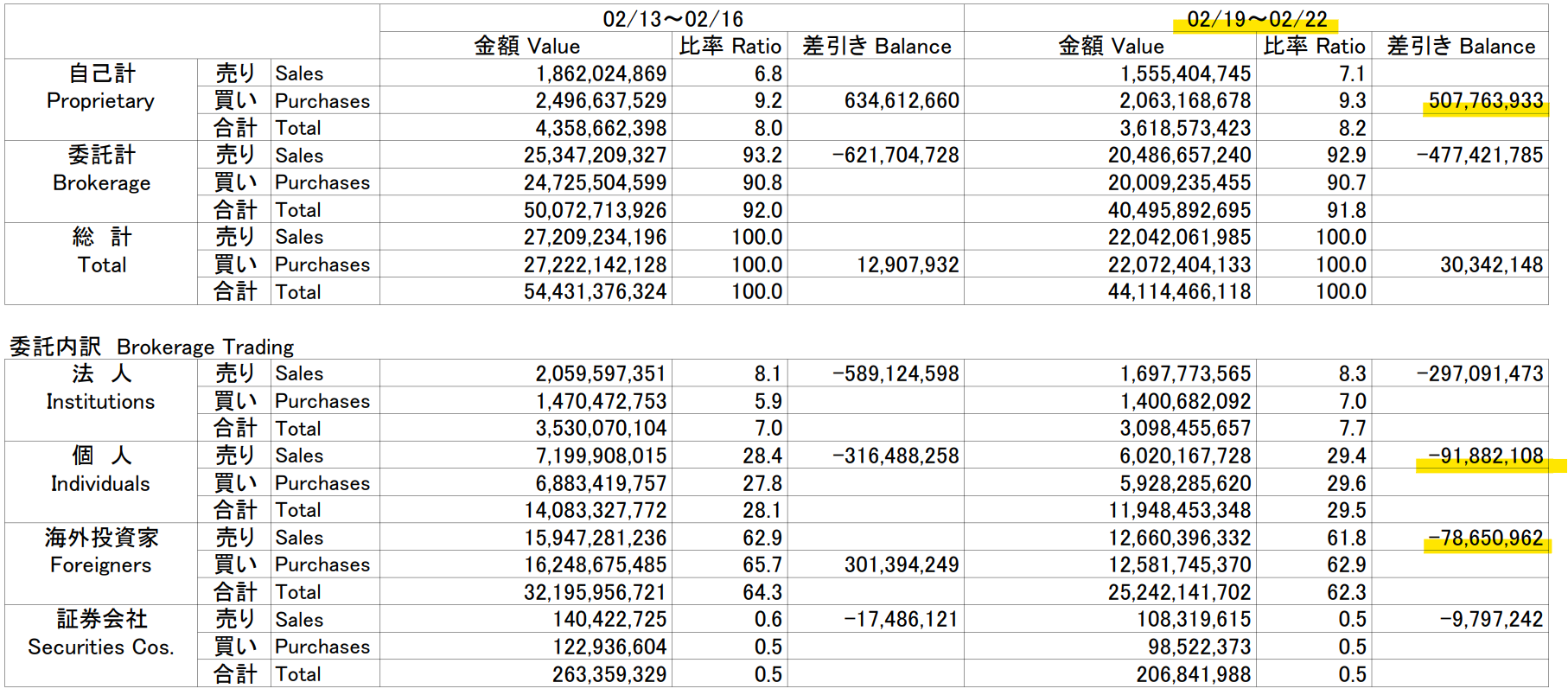Select the highlighted -91,882,108 balance cell
The width and height of the screenshot is (1568, 695).
pyautogui.click(x=1484, y=456)
